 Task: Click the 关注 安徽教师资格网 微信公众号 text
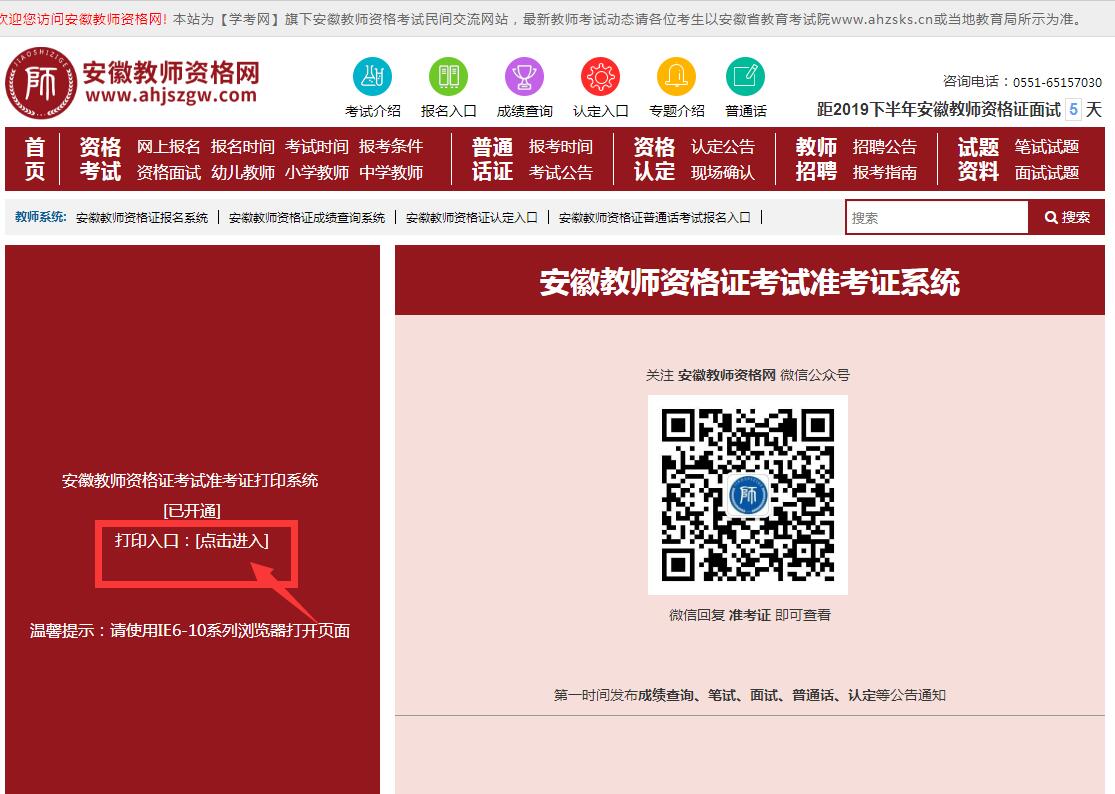(747, 375)
